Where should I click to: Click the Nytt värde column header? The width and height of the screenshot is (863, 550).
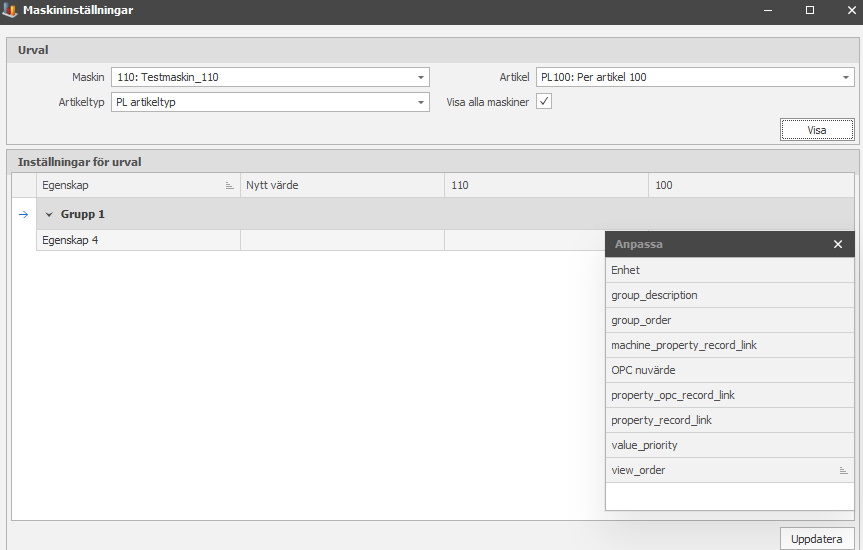coord(342,186)
